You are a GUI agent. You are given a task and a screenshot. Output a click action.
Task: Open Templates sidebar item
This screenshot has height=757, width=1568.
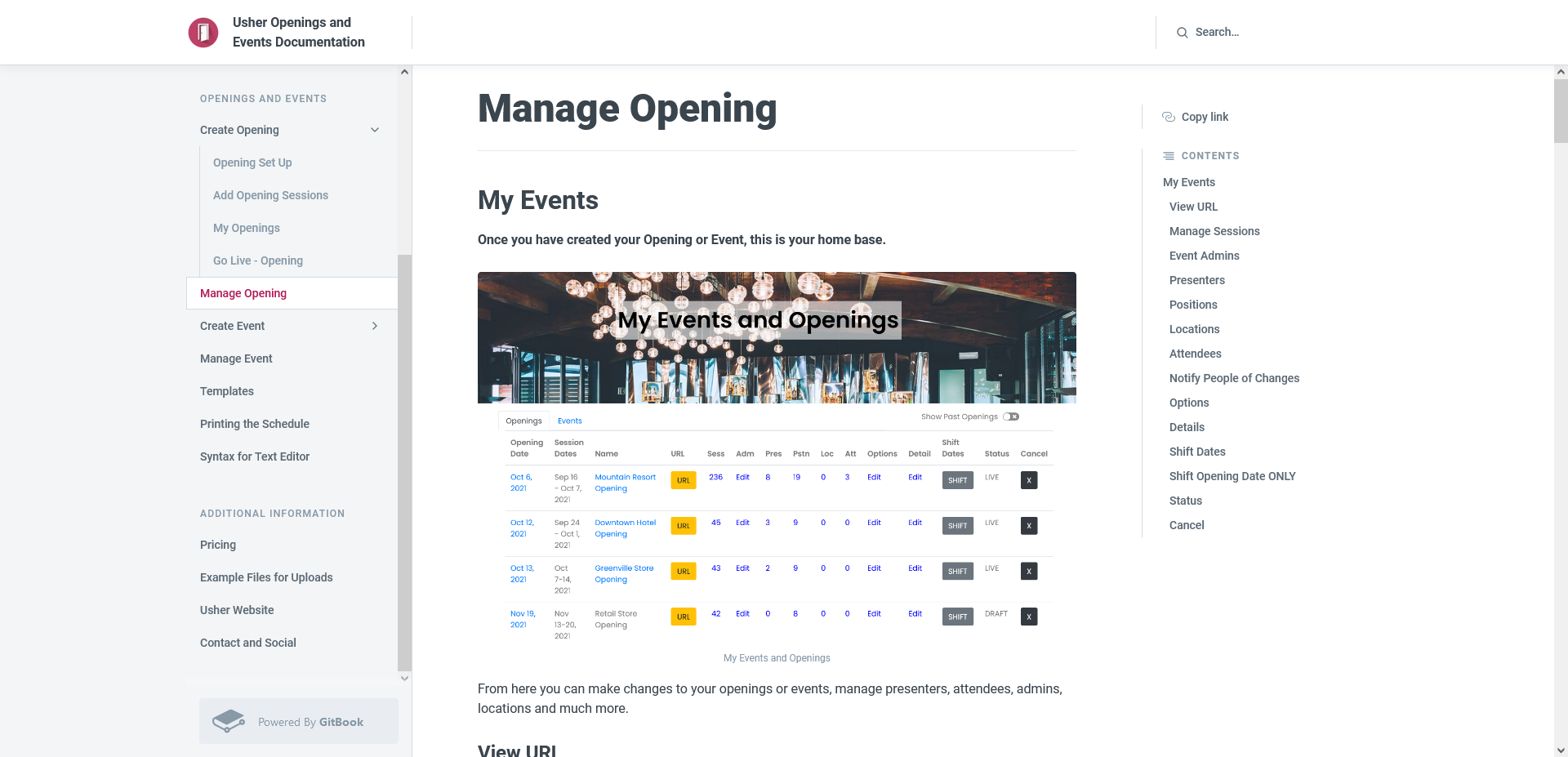pyautogui.click(x=227, y=391)
